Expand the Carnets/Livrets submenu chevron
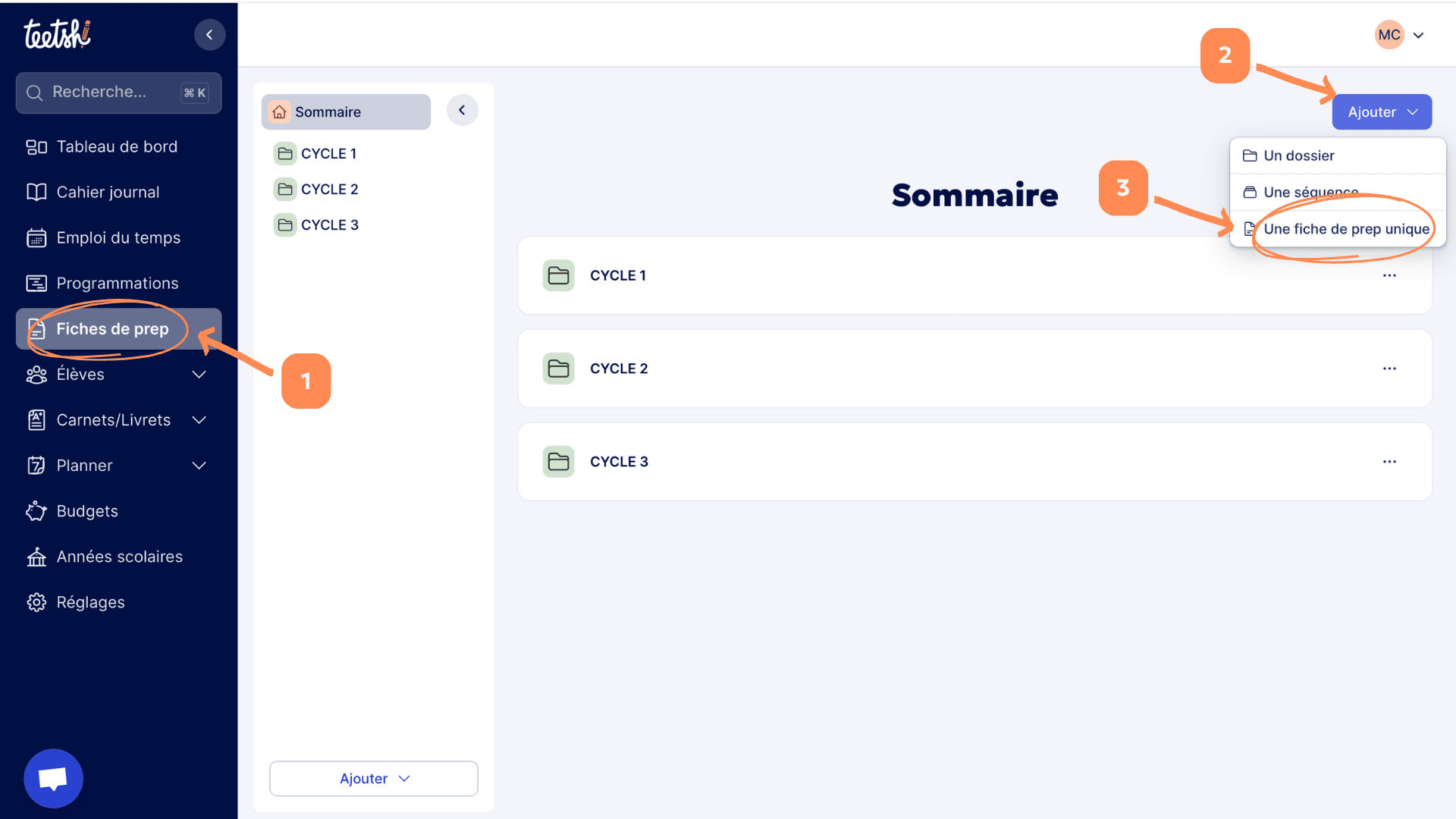 point(199,420)
